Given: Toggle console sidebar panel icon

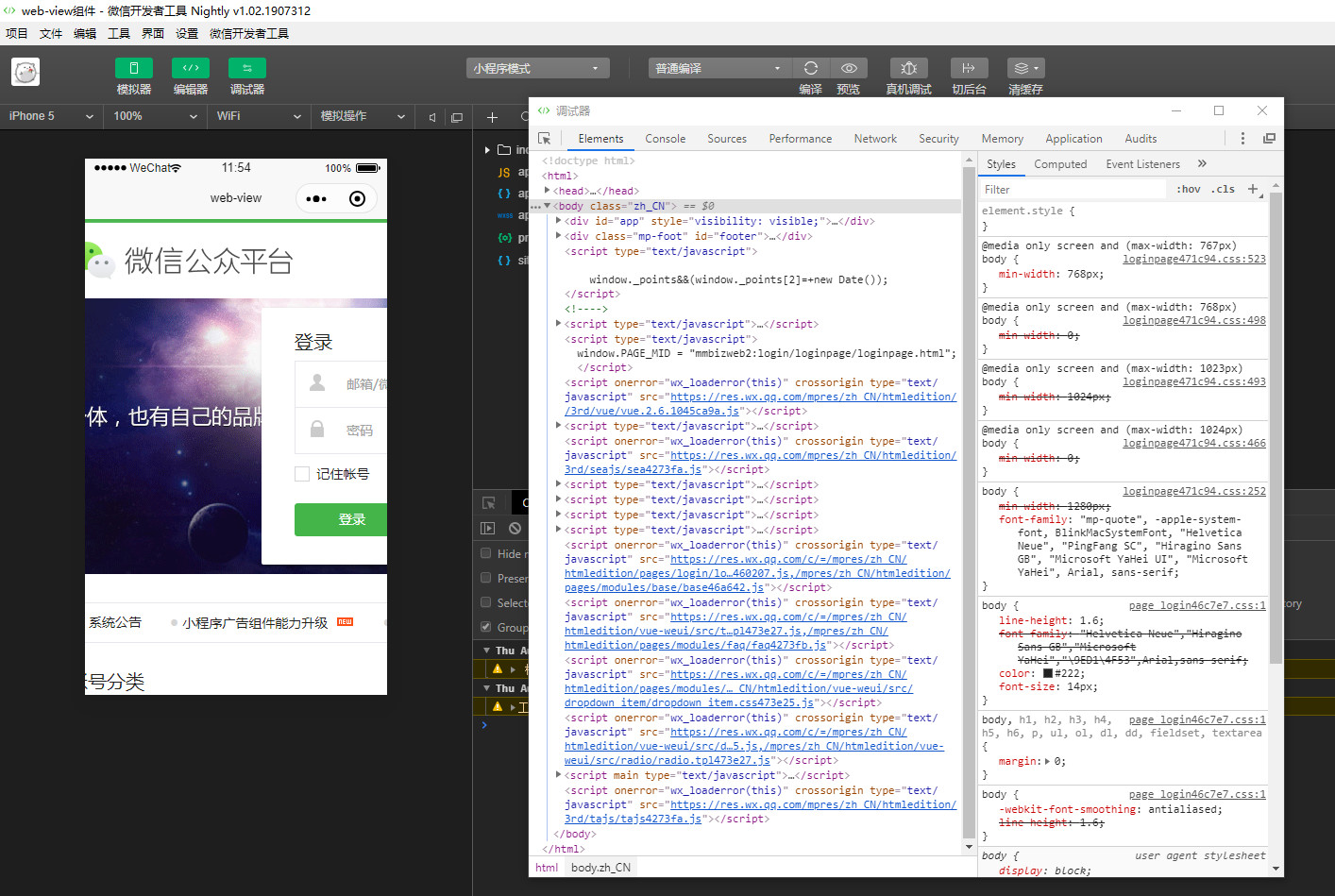Looking at the screenshot, I should [488, 529].
